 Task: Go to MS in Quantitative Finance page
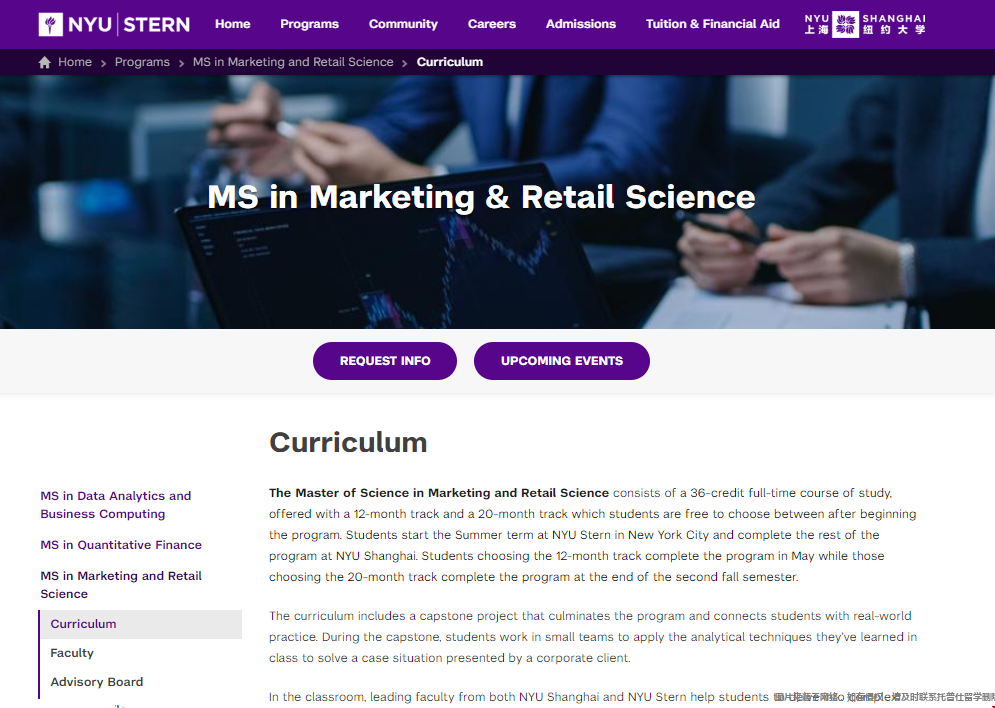tap(121, 545)
